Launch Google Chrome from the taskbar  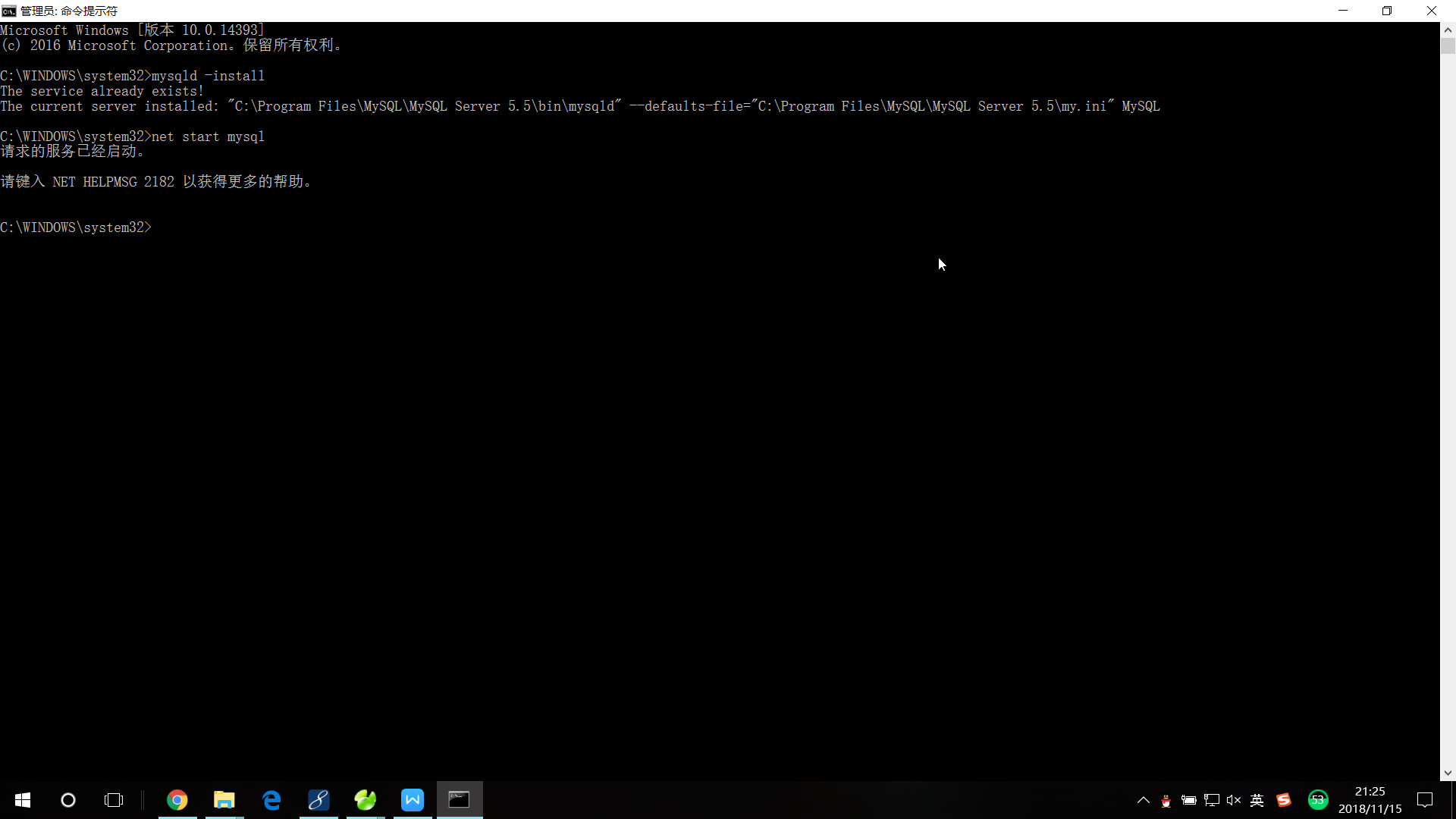tap(177, 800)
